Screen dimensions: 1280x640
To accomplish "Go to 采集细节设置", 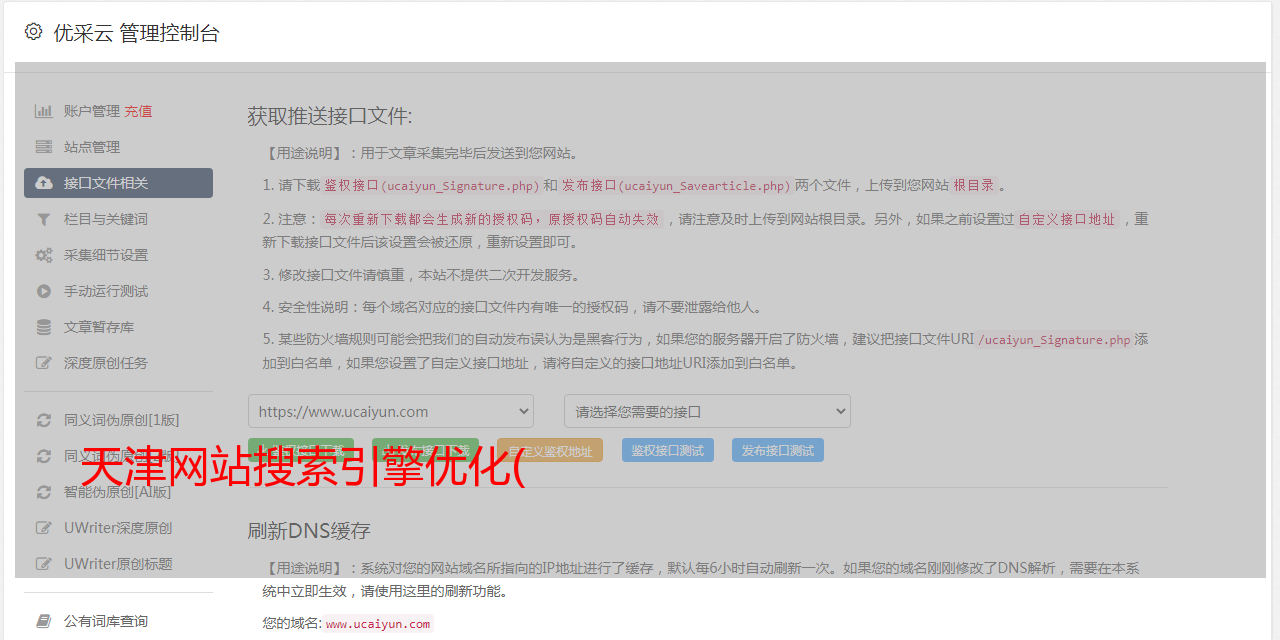I will coord(118,255).
